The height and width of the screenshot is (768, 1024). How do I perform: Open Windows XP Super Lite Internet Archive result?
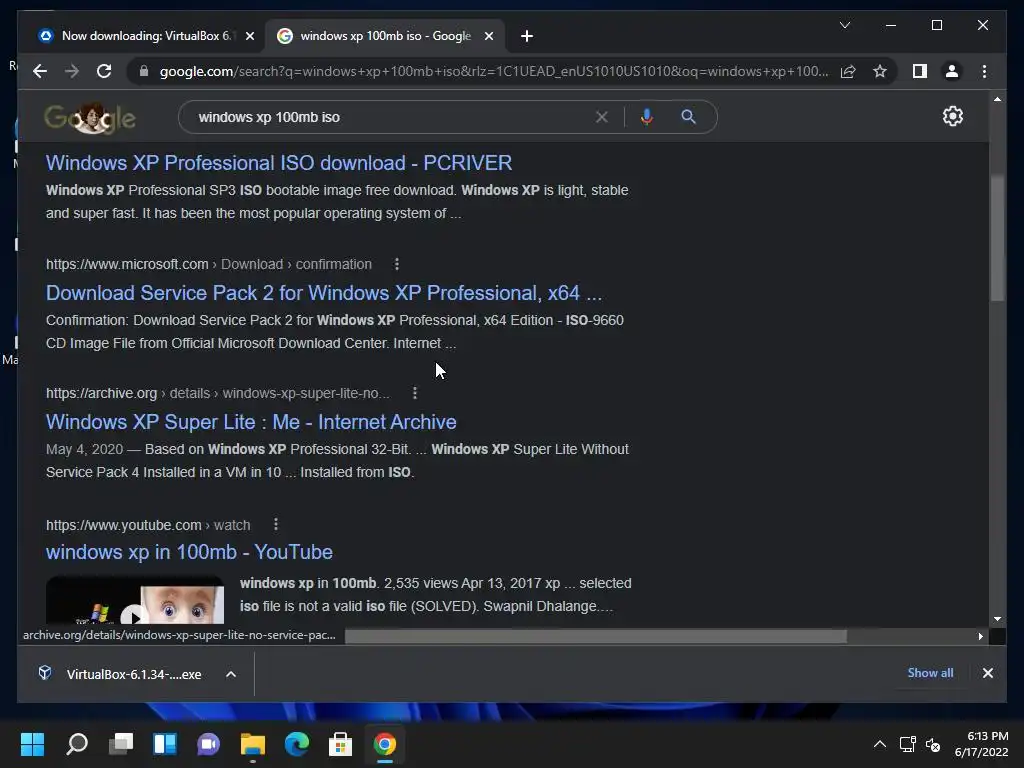251,422
